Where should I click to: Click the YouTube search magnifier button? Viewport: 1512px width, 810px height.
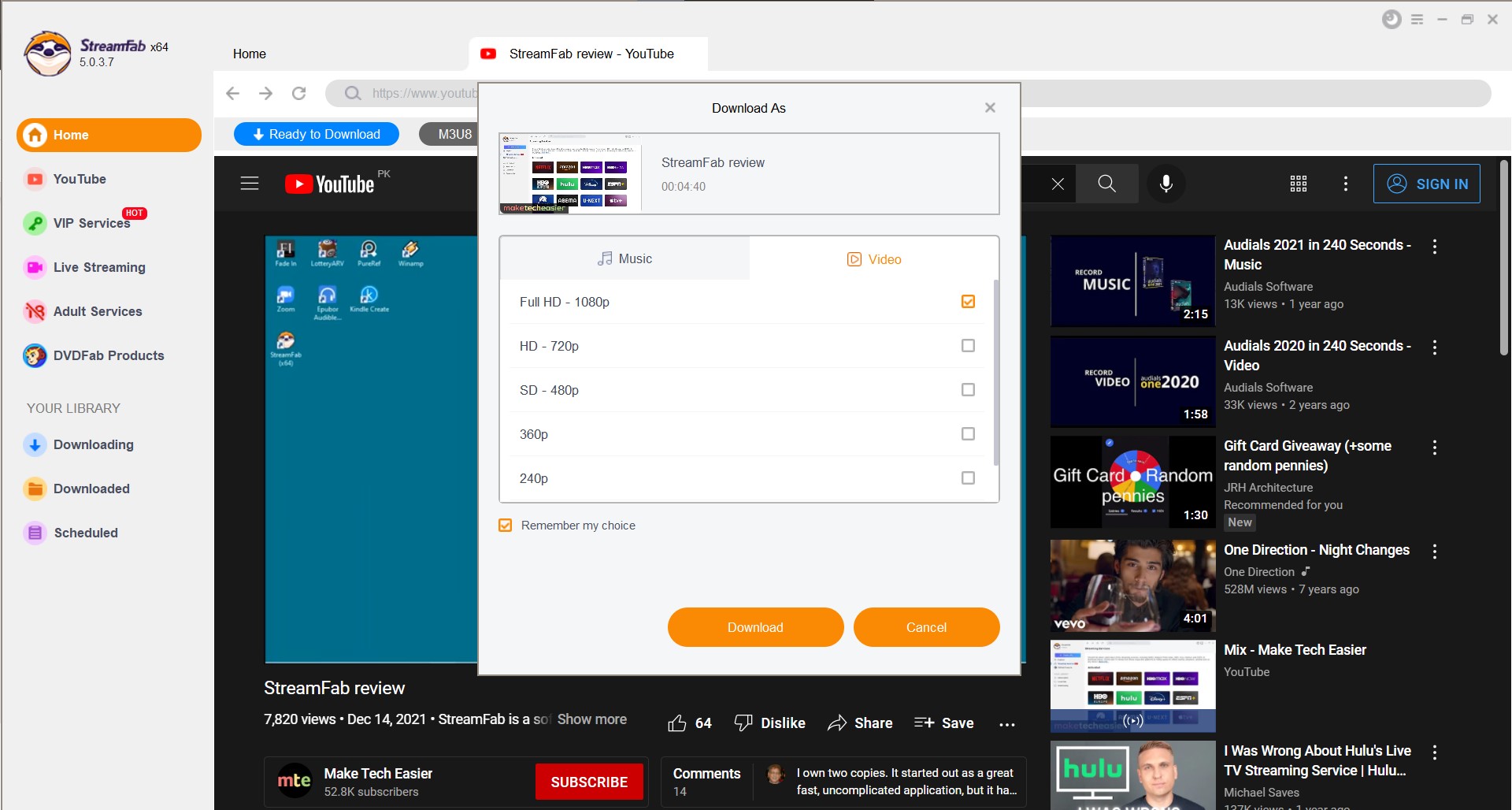click(1106, 184)
